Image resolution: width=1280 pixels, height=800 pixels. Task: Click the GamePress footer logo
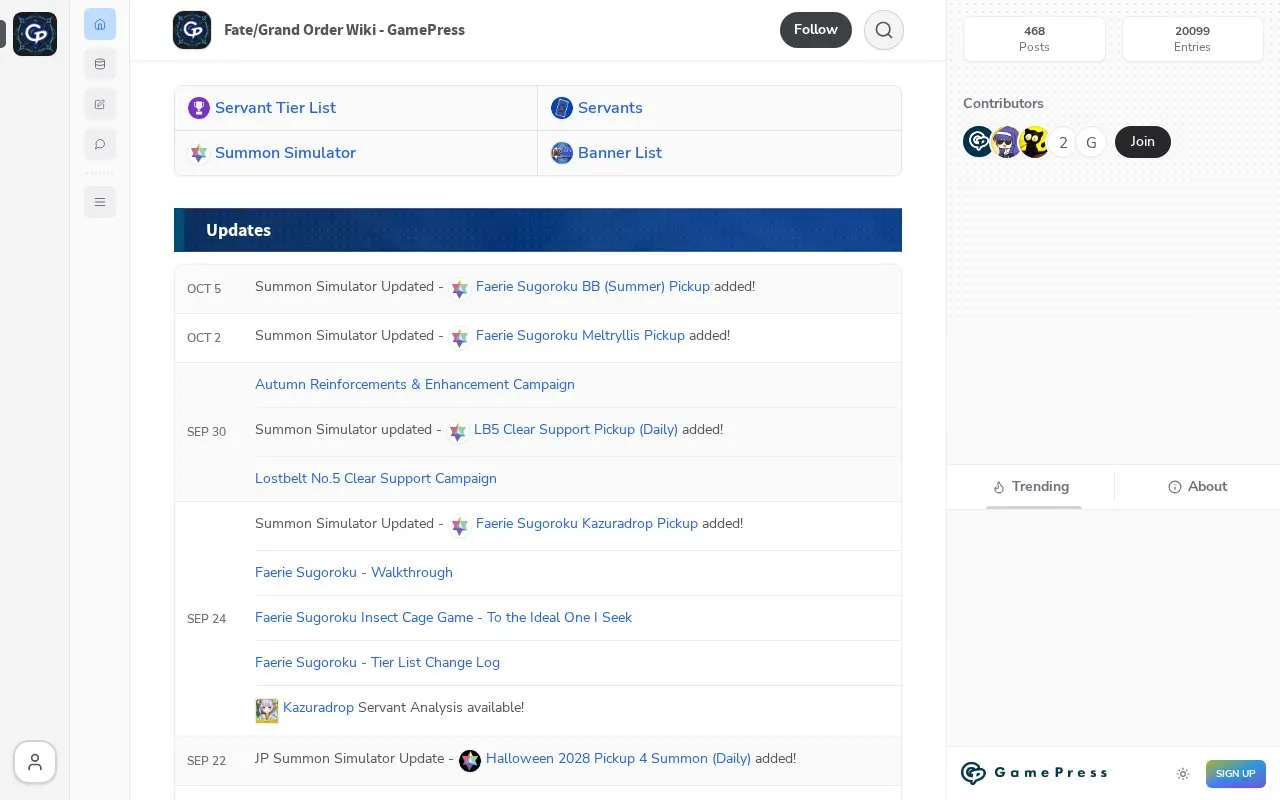tap(1034, 773)
